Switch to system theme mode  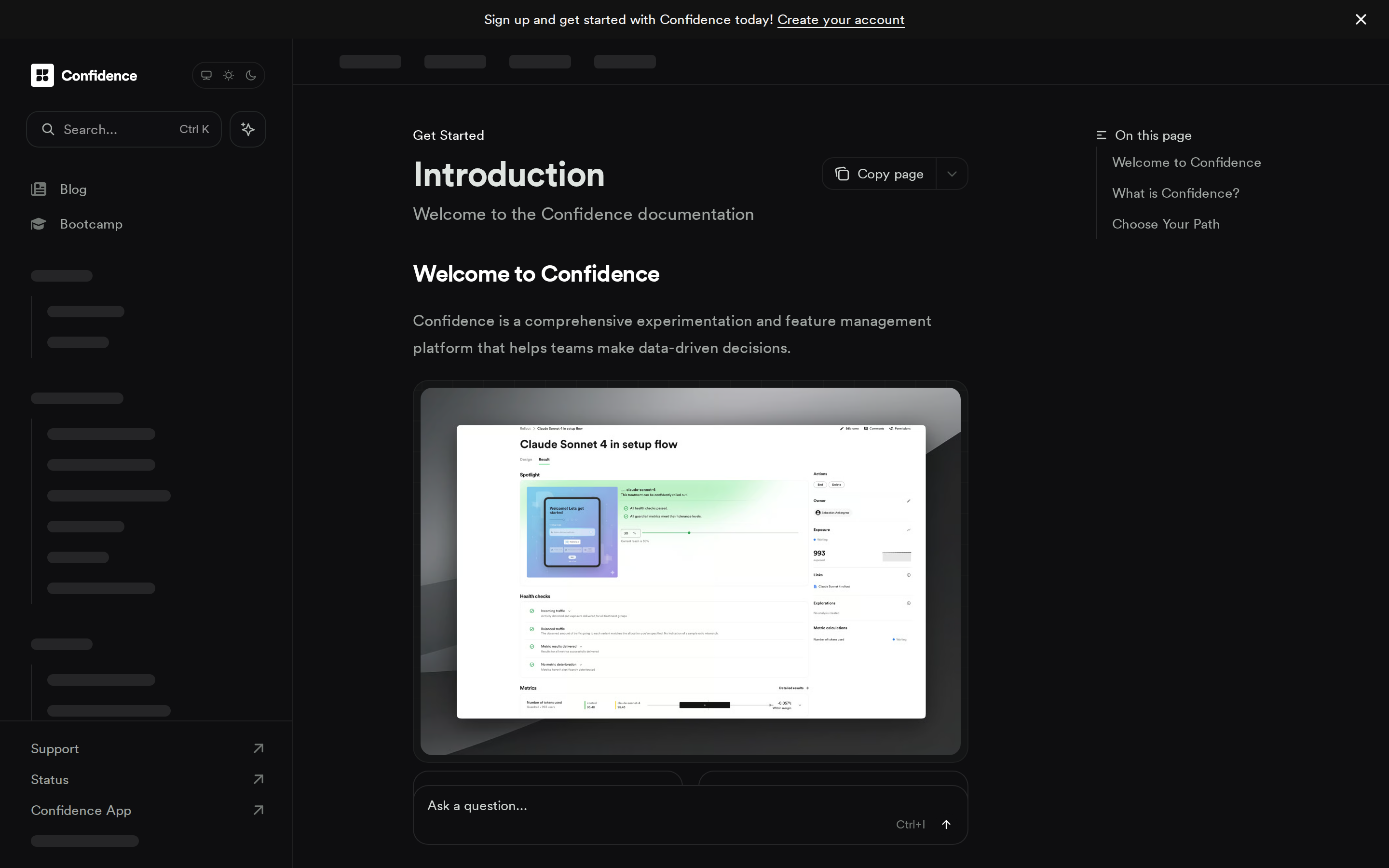pos(206,75)
